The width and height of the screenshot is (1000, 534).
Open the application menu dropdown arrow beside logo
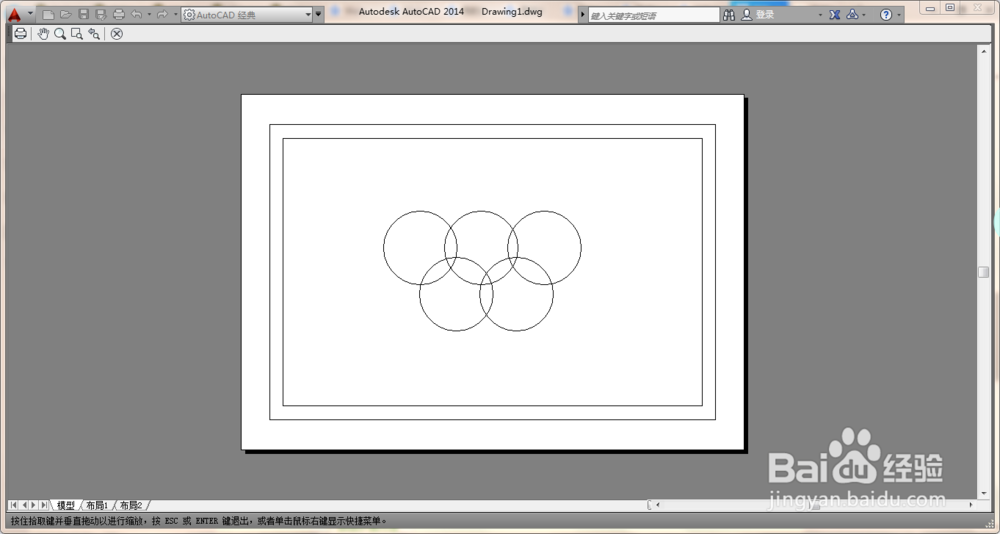coord(30,14)
